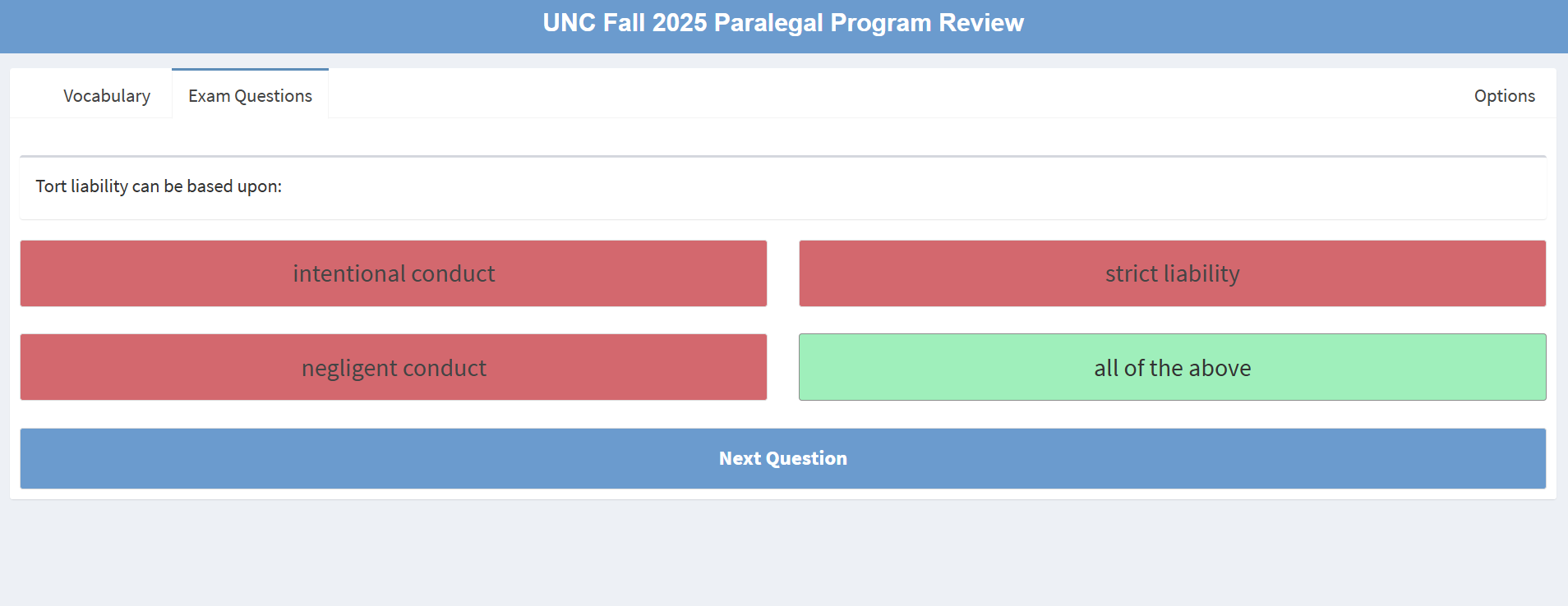The height and width of the screenshot is (606, 1568).
Task: Click the UNC Fall 2025 Paralegal Program Review title
Action: [x=783, y=23]
